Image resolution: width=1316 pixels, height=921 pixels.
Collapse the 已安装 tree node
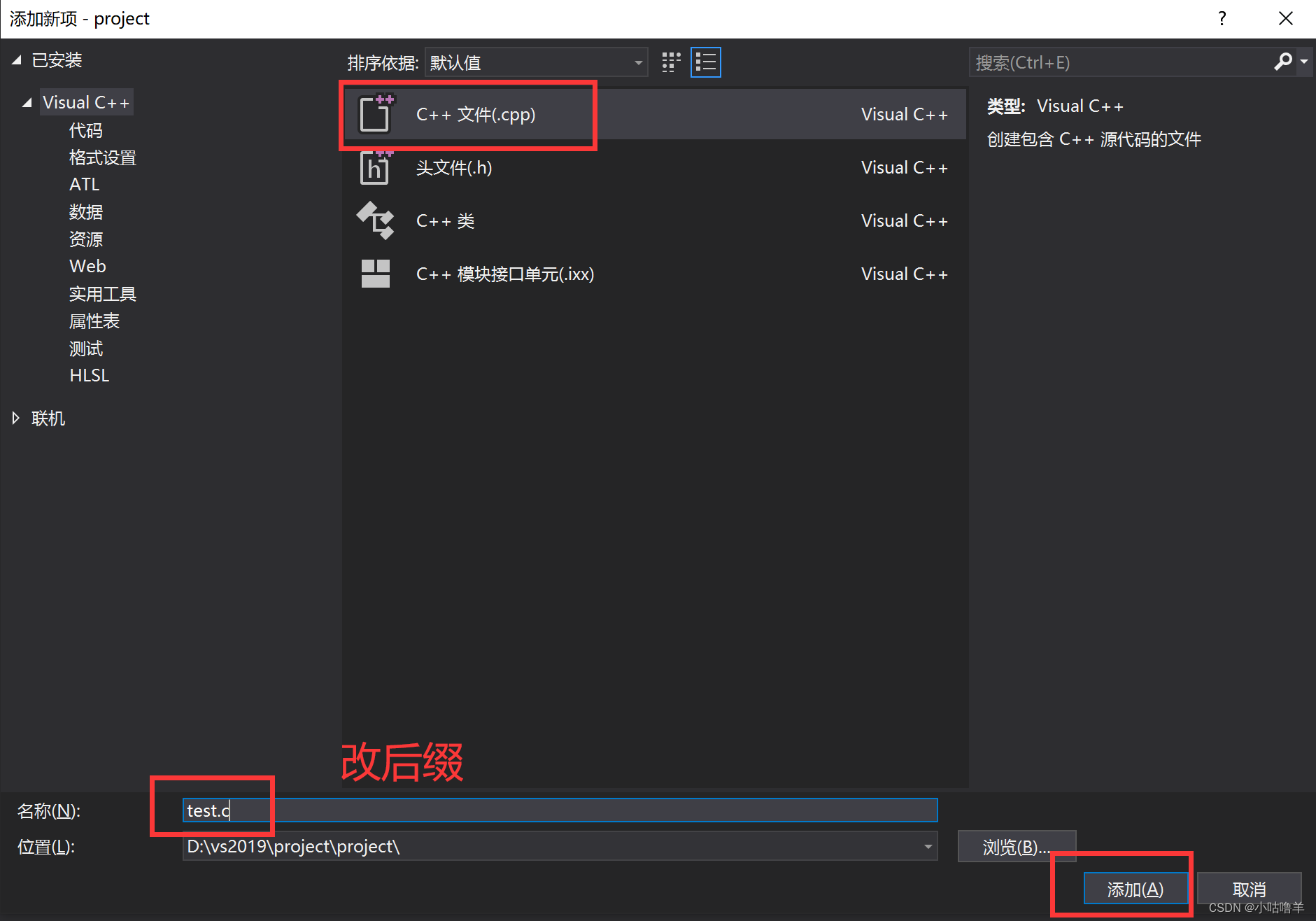17,59
